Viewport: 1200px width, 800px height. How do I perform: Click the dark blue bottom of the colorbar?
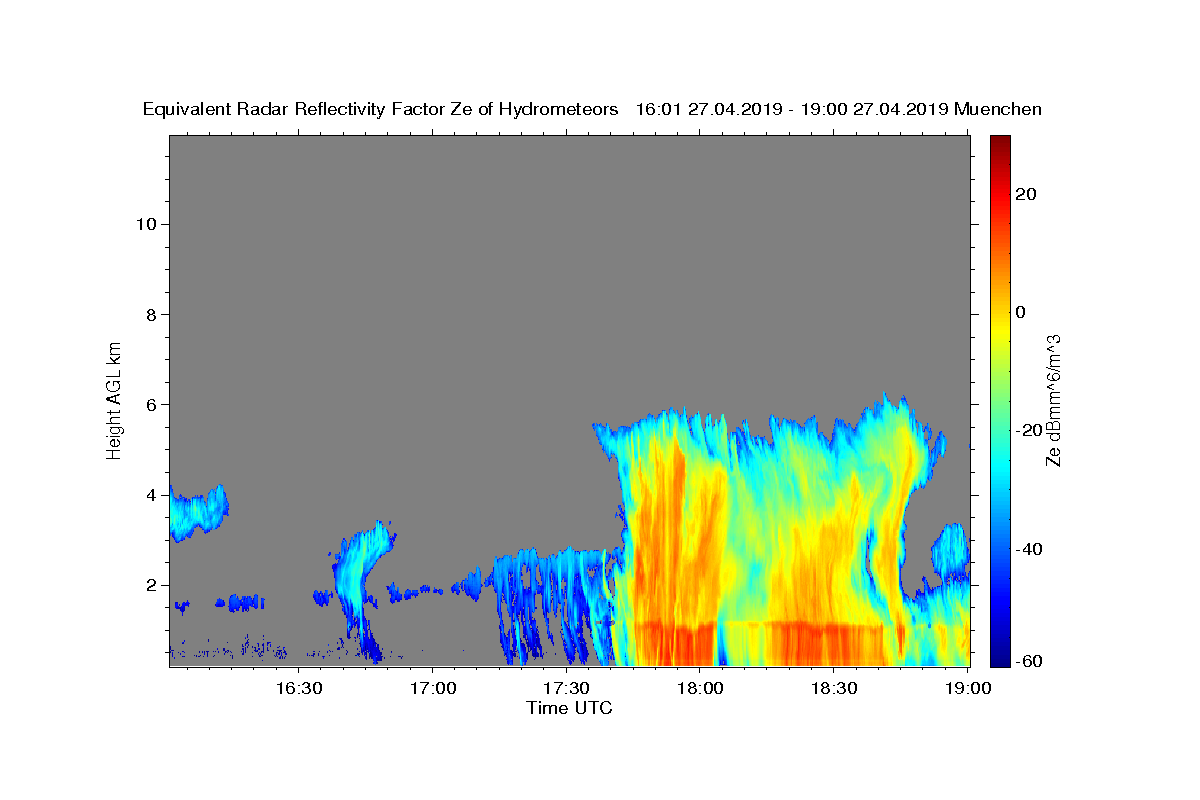coord(998,659)
